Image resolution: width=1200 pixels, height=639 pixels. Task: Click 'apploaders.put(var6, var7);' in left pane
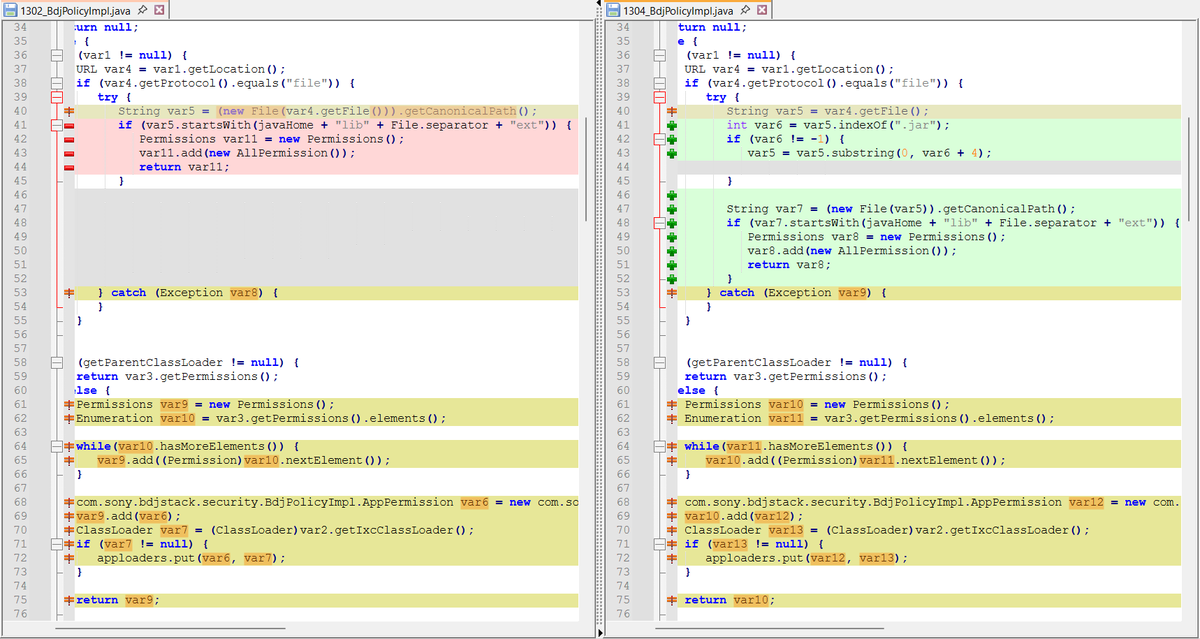tap(191, 558)
